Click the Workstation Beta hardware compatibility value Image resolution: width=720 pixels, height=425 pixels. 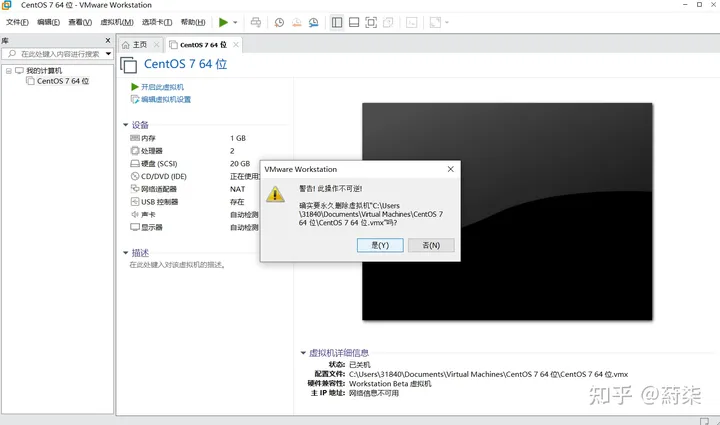(390, 384)
